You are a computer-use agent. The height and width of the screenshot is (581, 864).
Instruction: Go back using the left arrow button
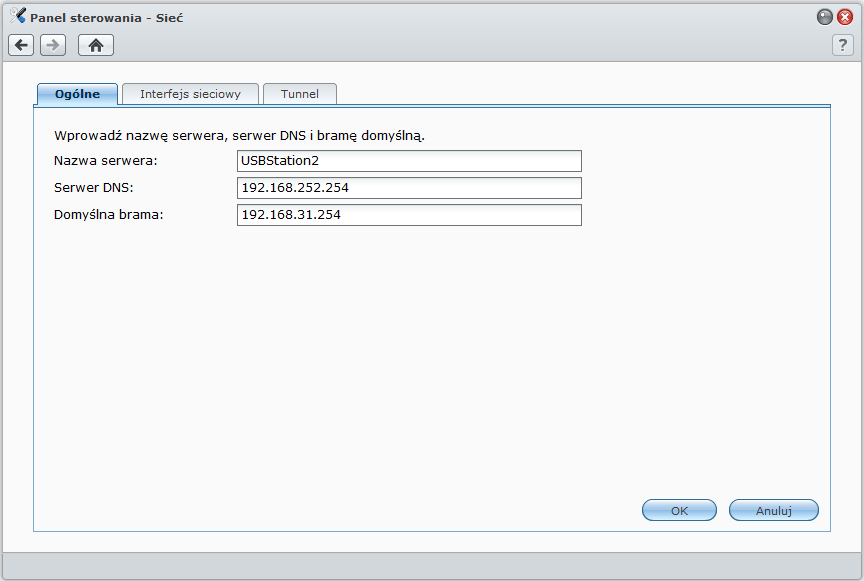(x=21, y=45)
